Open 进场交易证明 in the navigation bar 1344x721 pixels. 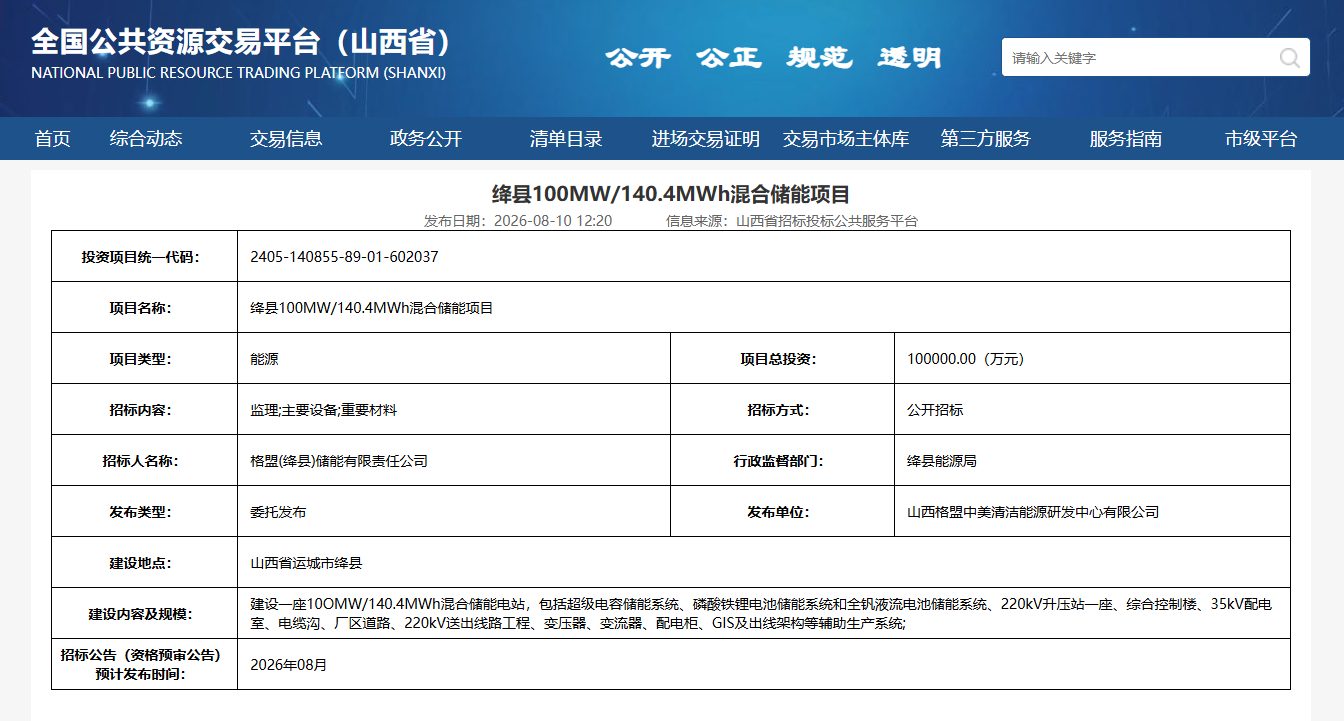pyautogui.click(x=706, y=139)
